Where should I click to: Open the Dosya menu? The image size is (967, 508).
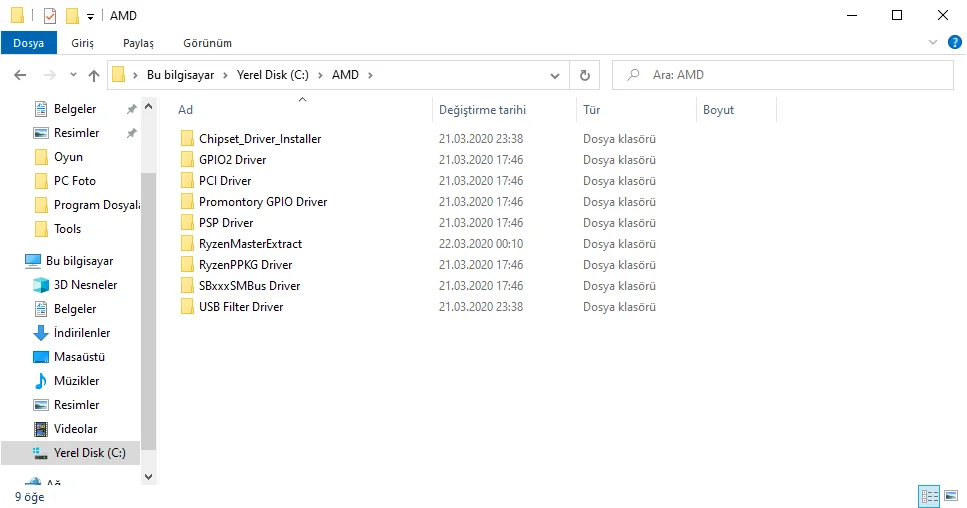tap(28, 43)
